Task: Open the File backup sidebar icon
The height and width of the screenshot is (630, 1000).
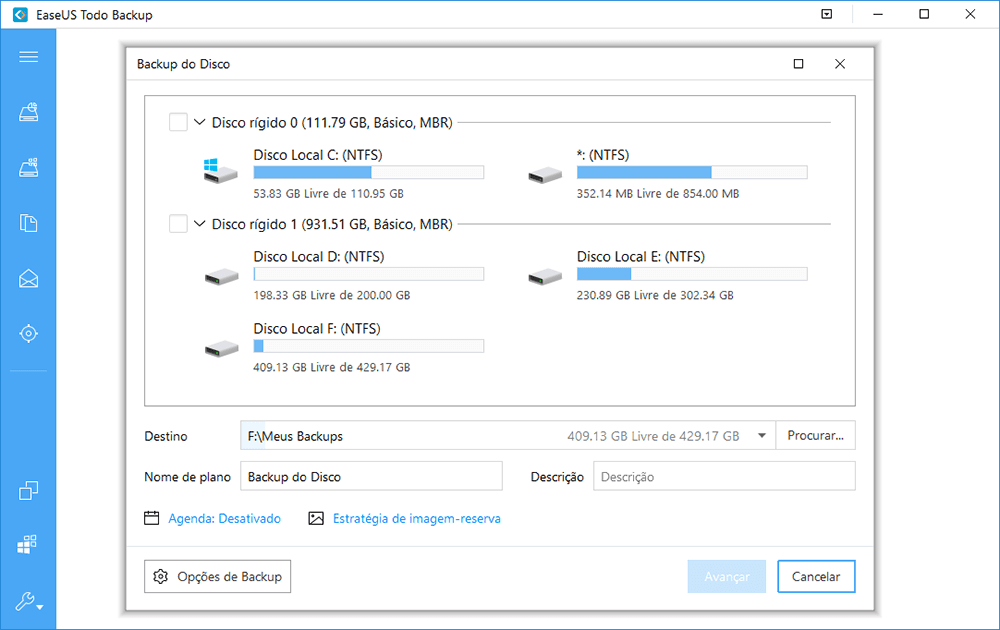Action: point(28,223)
